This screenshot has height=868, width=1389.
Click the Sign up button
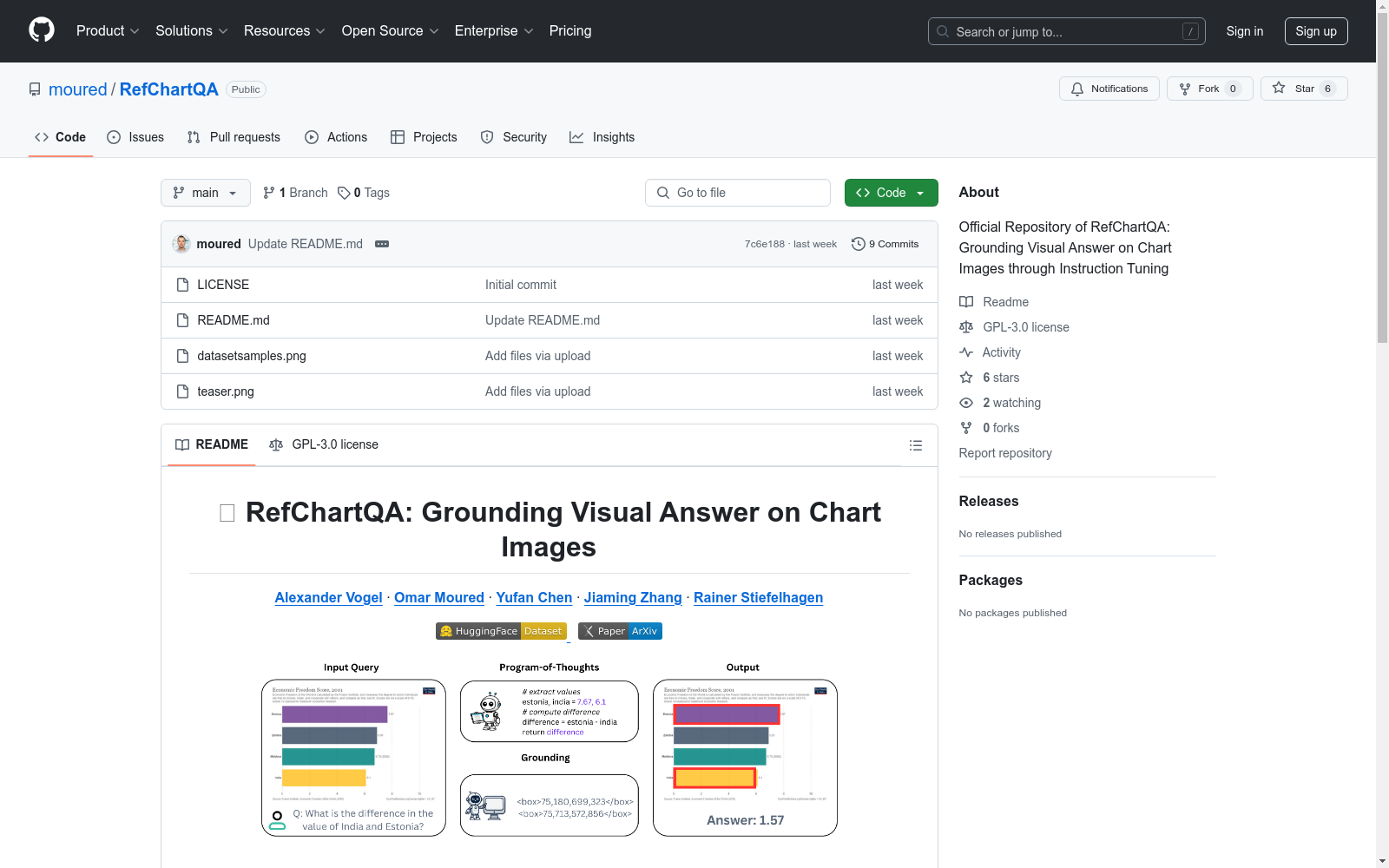(x=1316, y=31)
